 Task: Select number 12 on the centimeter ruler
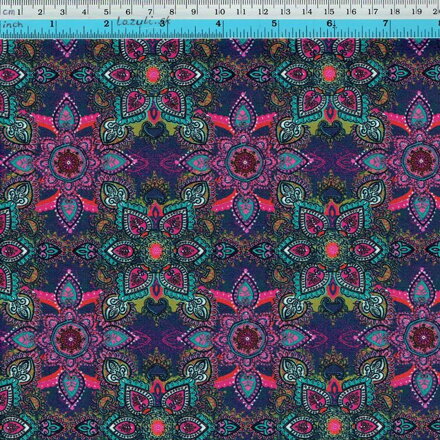tap(263, 12)
